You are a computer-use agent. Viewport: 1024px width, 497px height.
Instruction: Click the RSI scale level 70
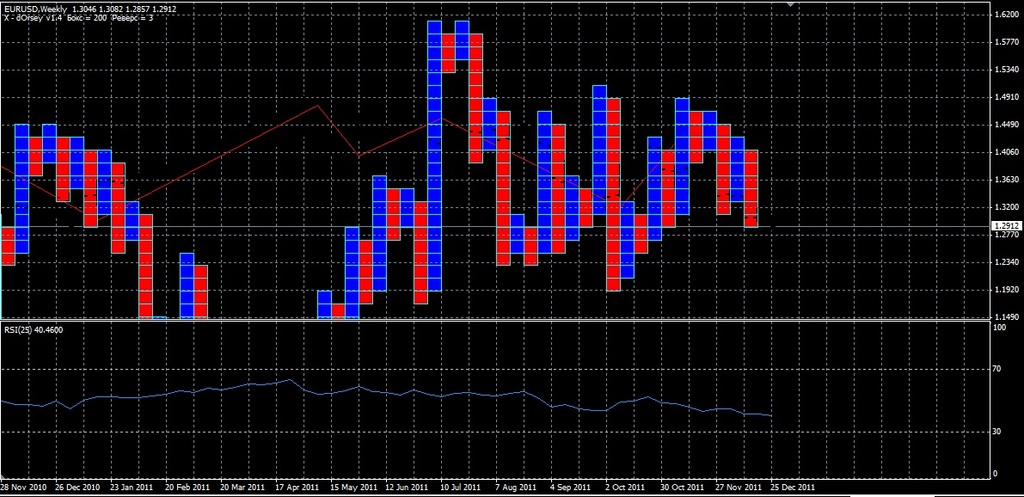(x=997, y=370)
